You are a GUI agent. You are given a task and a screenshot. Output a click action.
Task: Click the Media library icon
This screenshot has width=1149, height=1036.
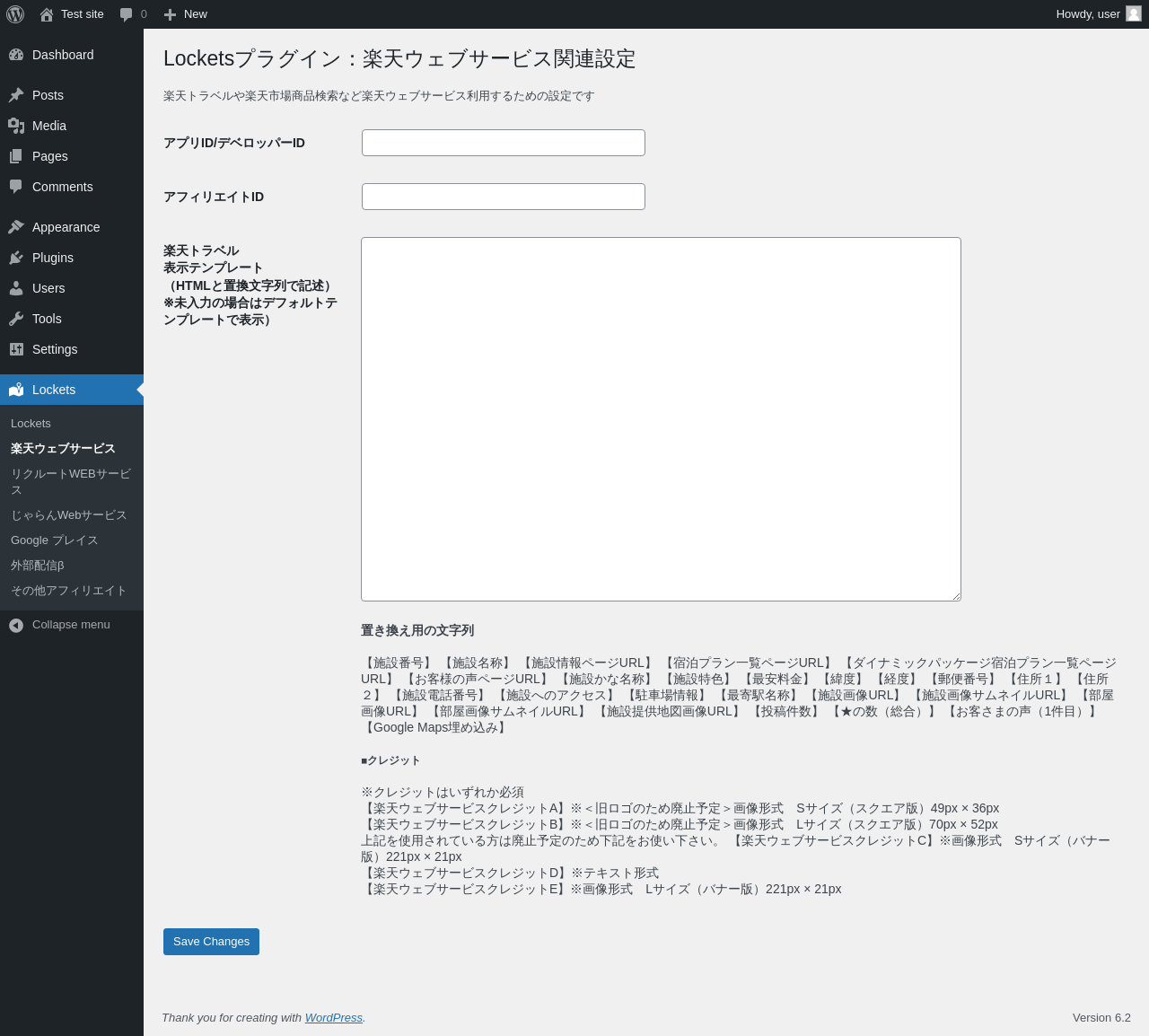point(16,126)
